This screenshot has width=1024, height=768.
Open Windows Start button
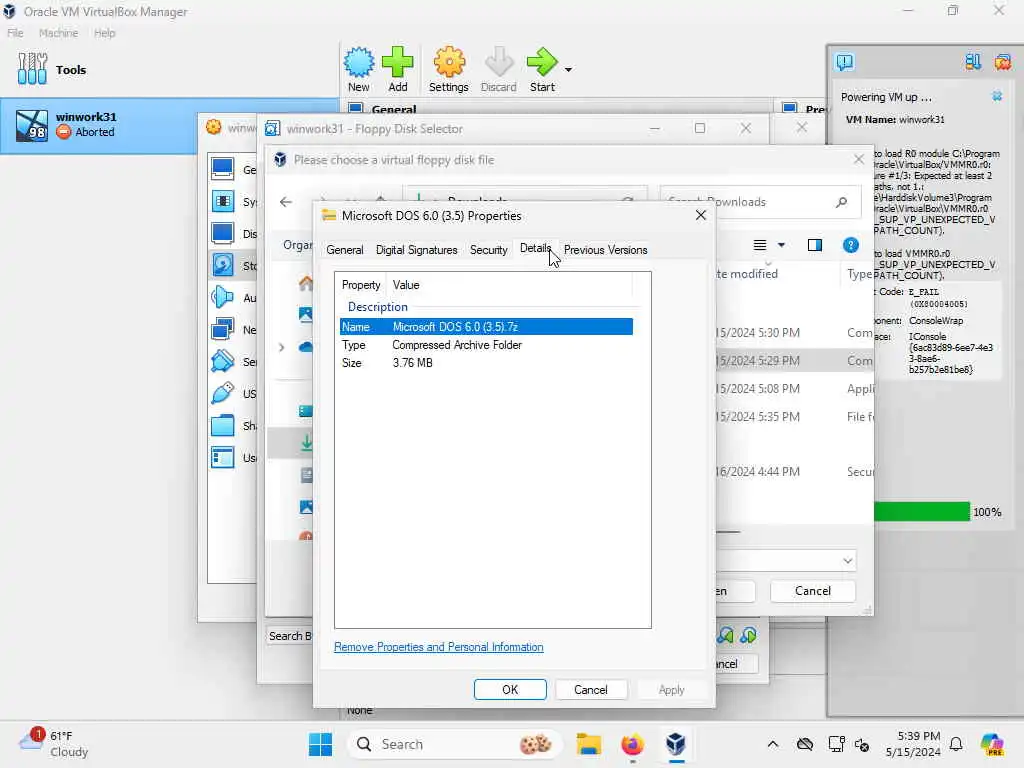(320, 744)
